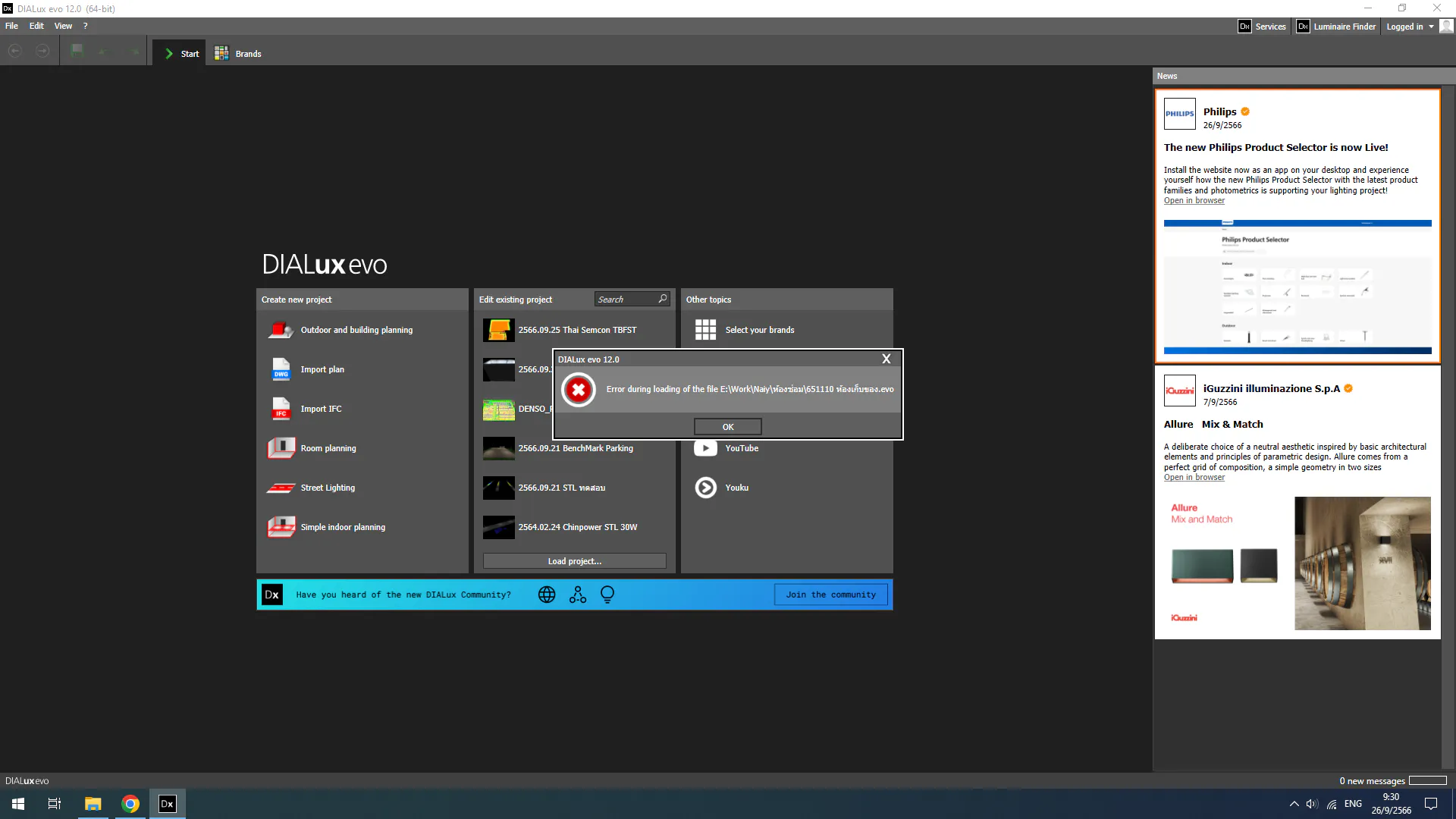Image resolution: width=1456 pixels, height=819 pixels.
Task: Click OK in the error dialog
Action: tap(727, 427)
